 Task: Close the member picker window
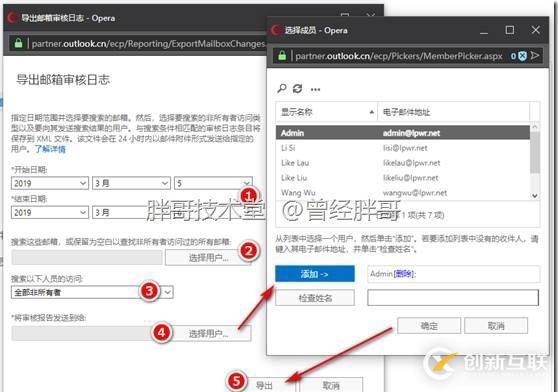pos(536,30)
